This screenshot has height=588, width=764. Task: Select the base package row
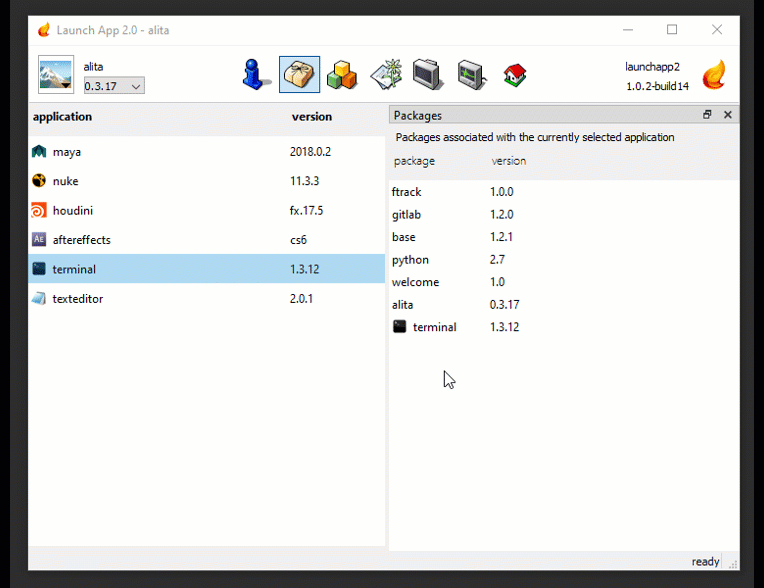tap(564, 237)
